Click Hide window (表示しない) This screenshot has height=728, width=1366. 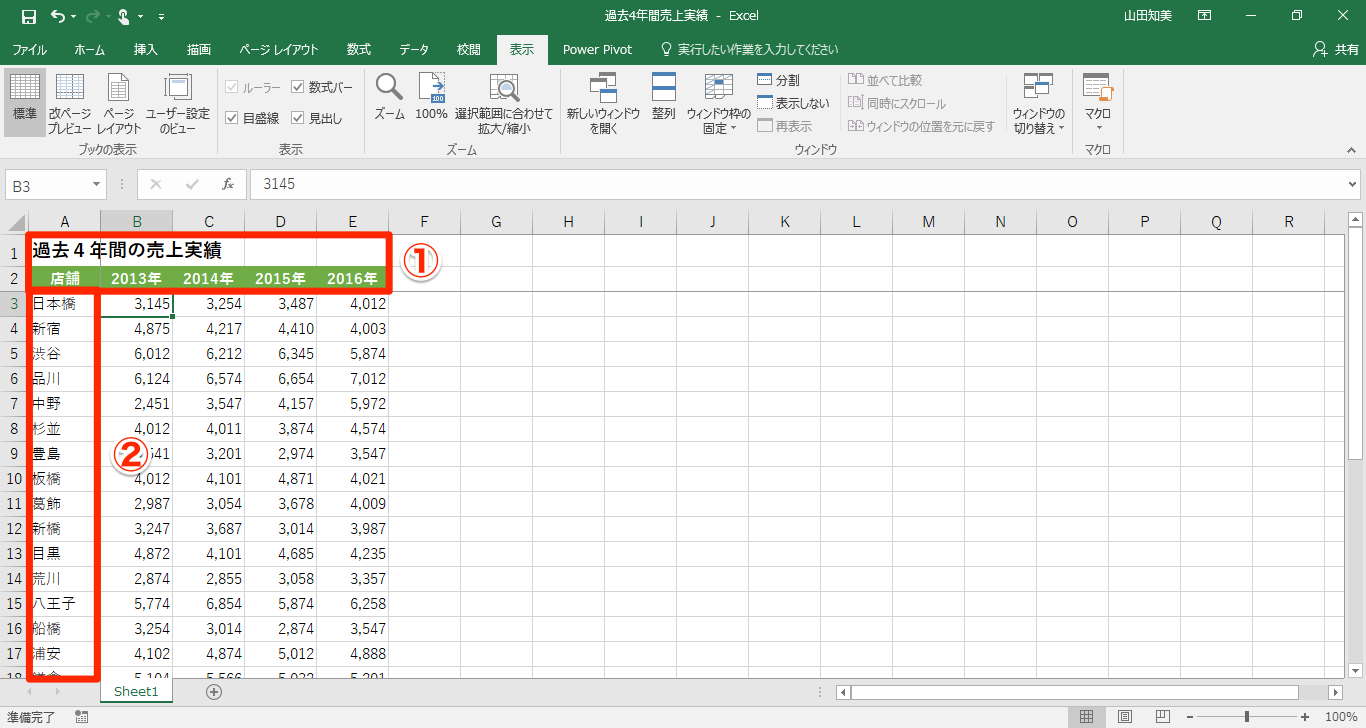tap(793, 103)
